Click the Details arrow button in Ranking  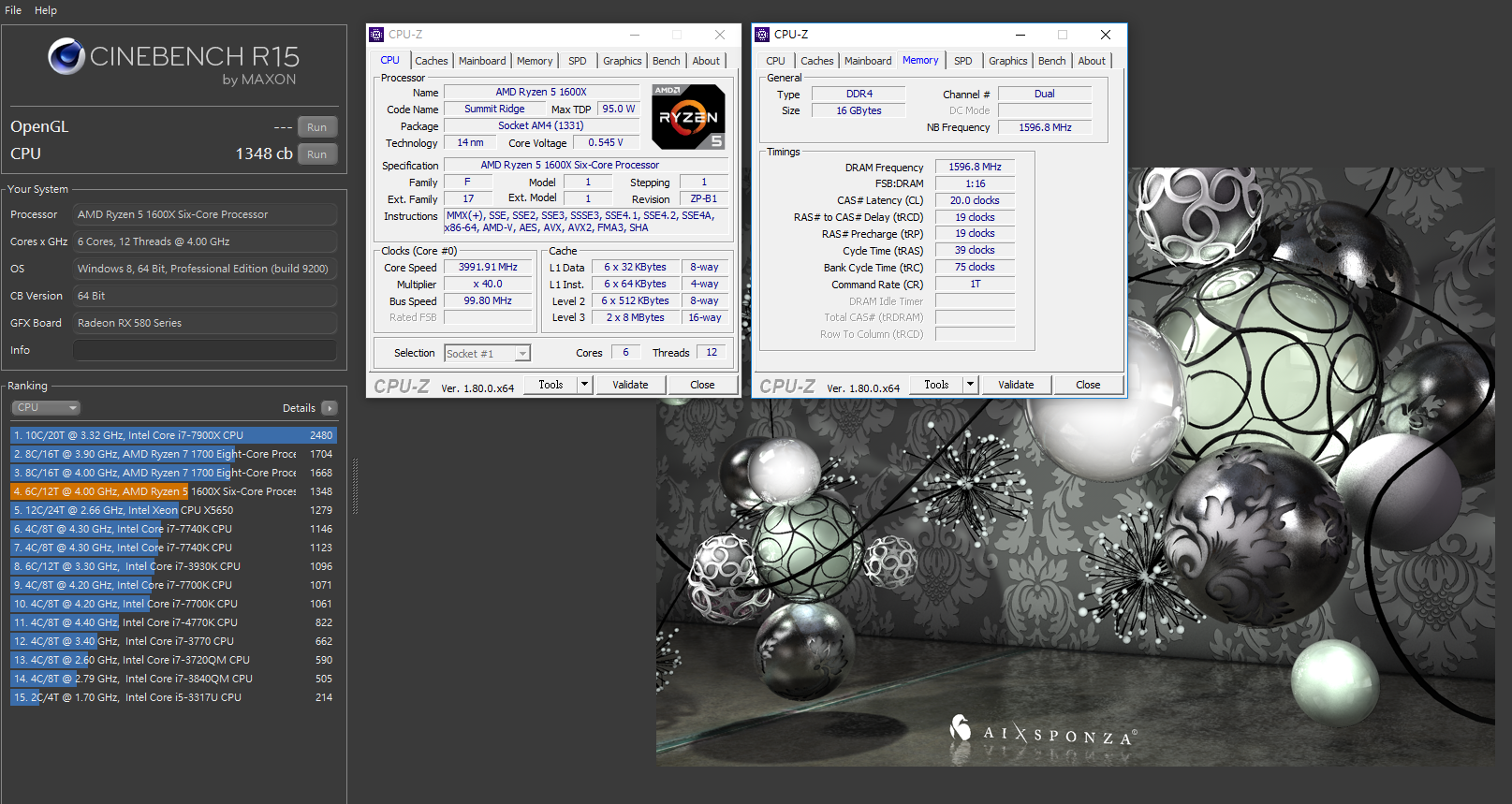[329, 408]
